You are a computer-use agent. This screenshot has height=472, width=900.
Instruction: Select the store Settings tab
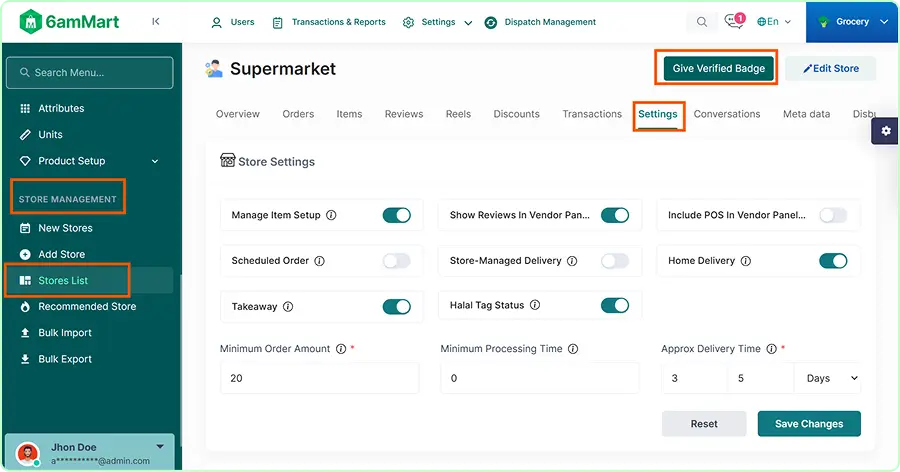point(658,114)
